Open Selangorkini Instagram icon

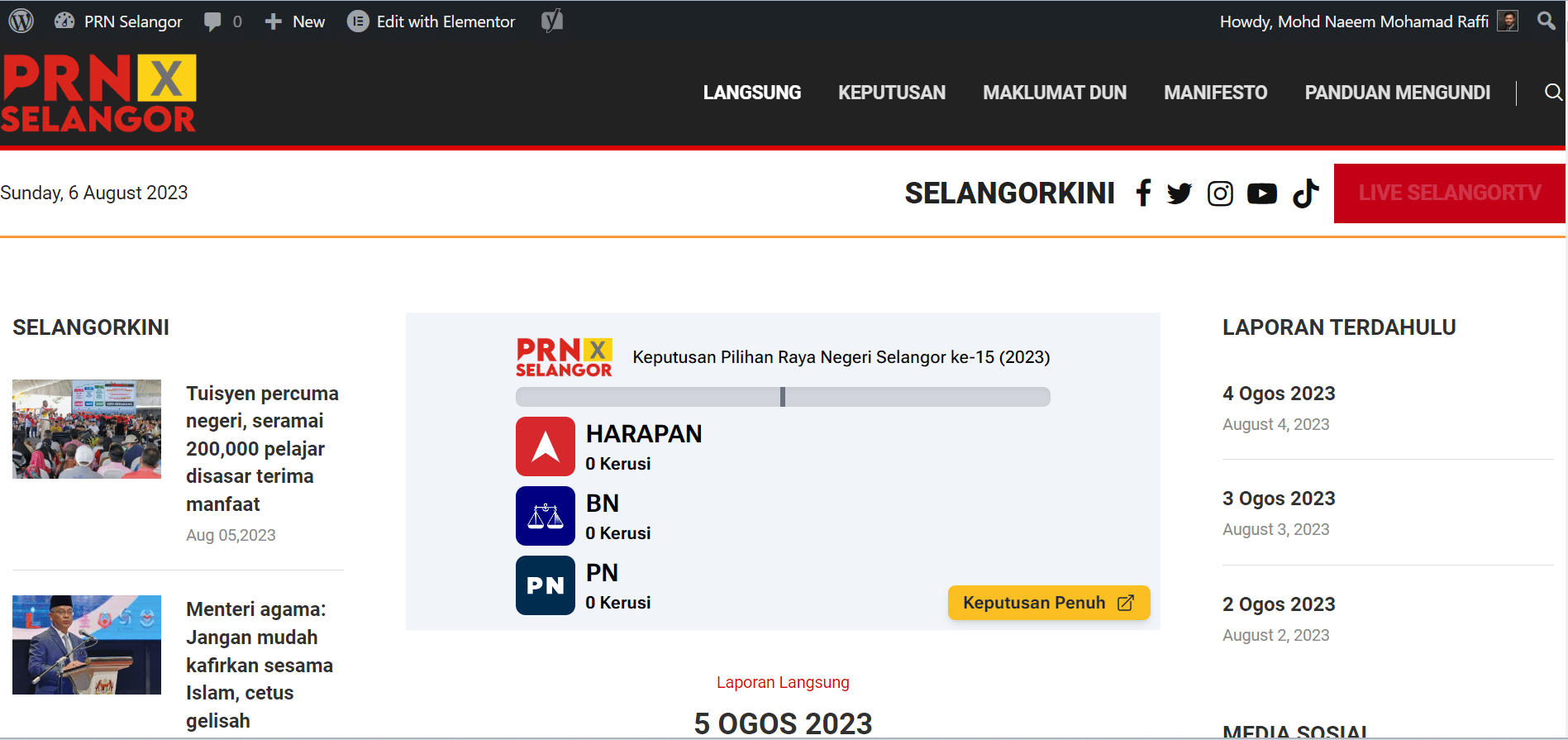[x=1220, y=193]
